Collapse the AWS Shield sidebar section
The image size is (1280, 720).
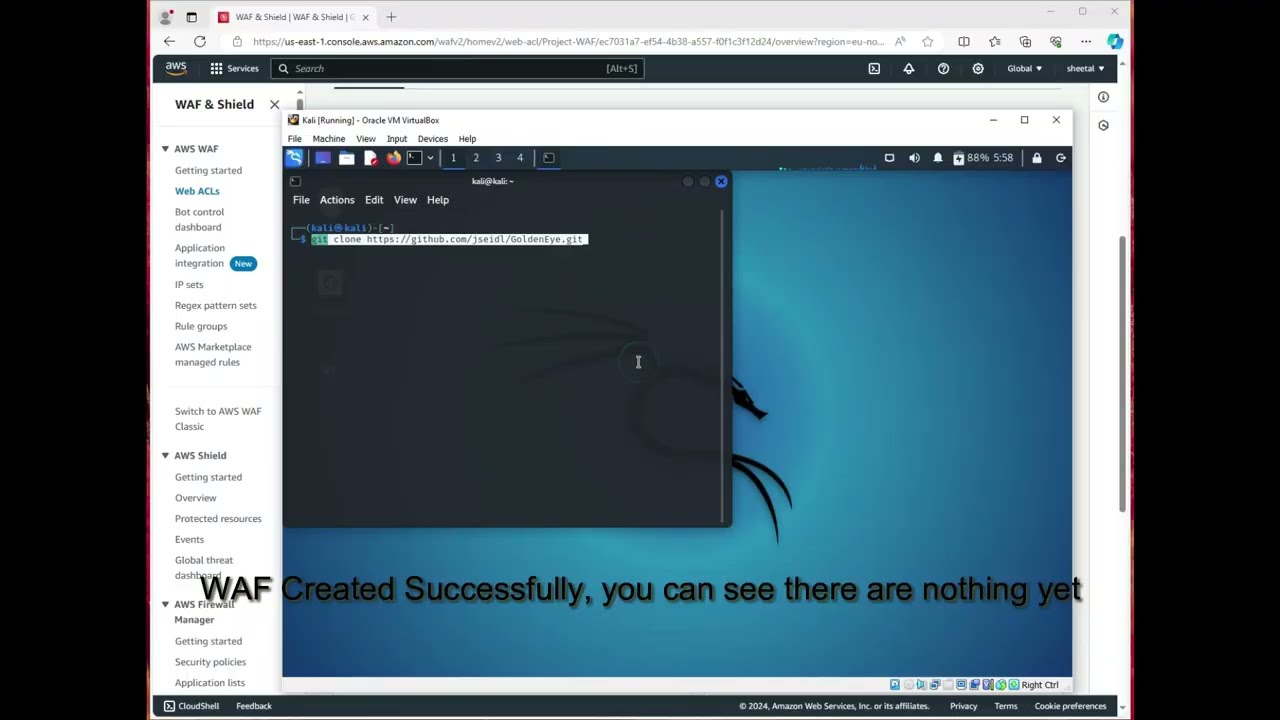(x=165, y=456)
